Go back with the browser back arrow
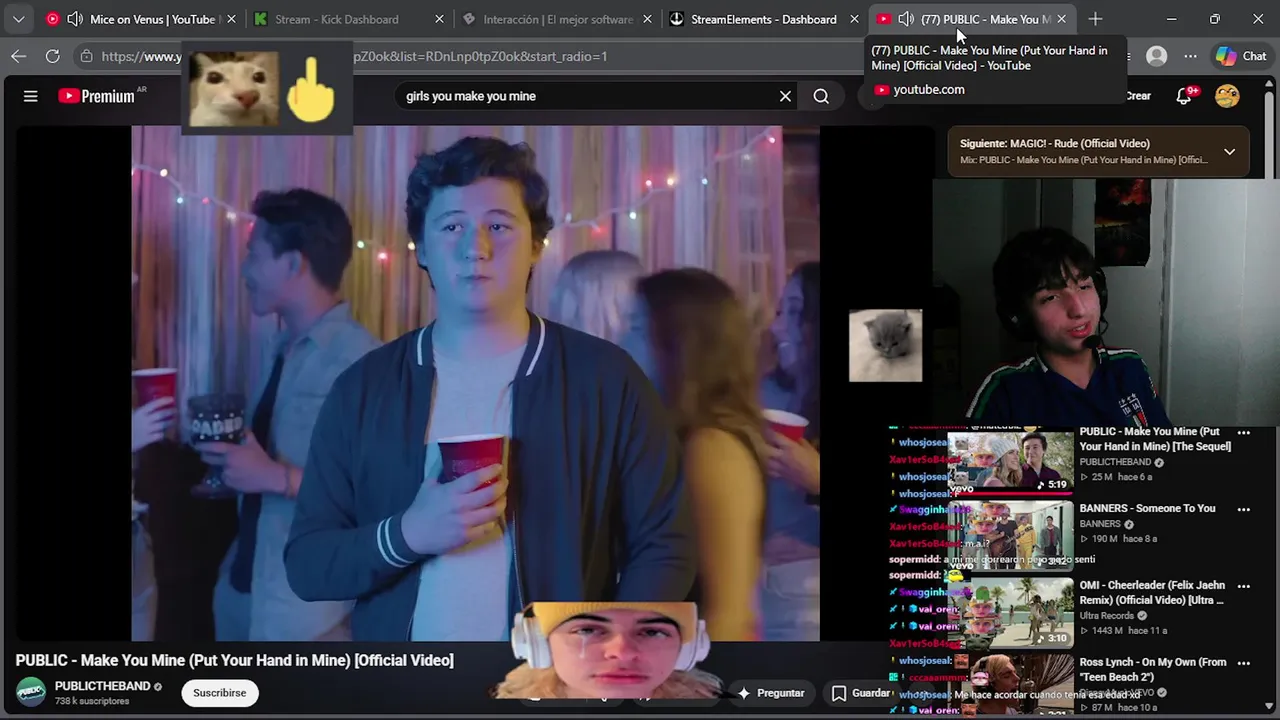This screenshot has height=720, width=1280. tap(18, 56)
